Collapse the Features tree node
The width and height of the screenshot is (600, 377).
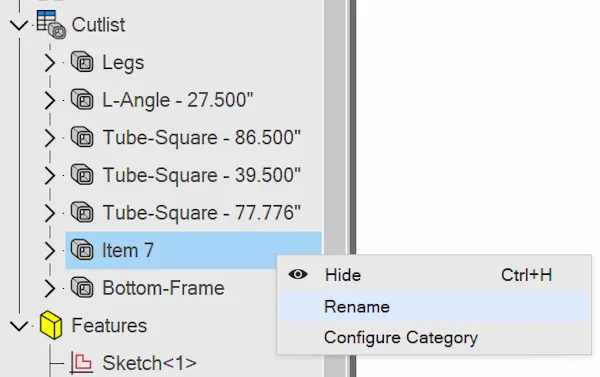tap(19, 326)
